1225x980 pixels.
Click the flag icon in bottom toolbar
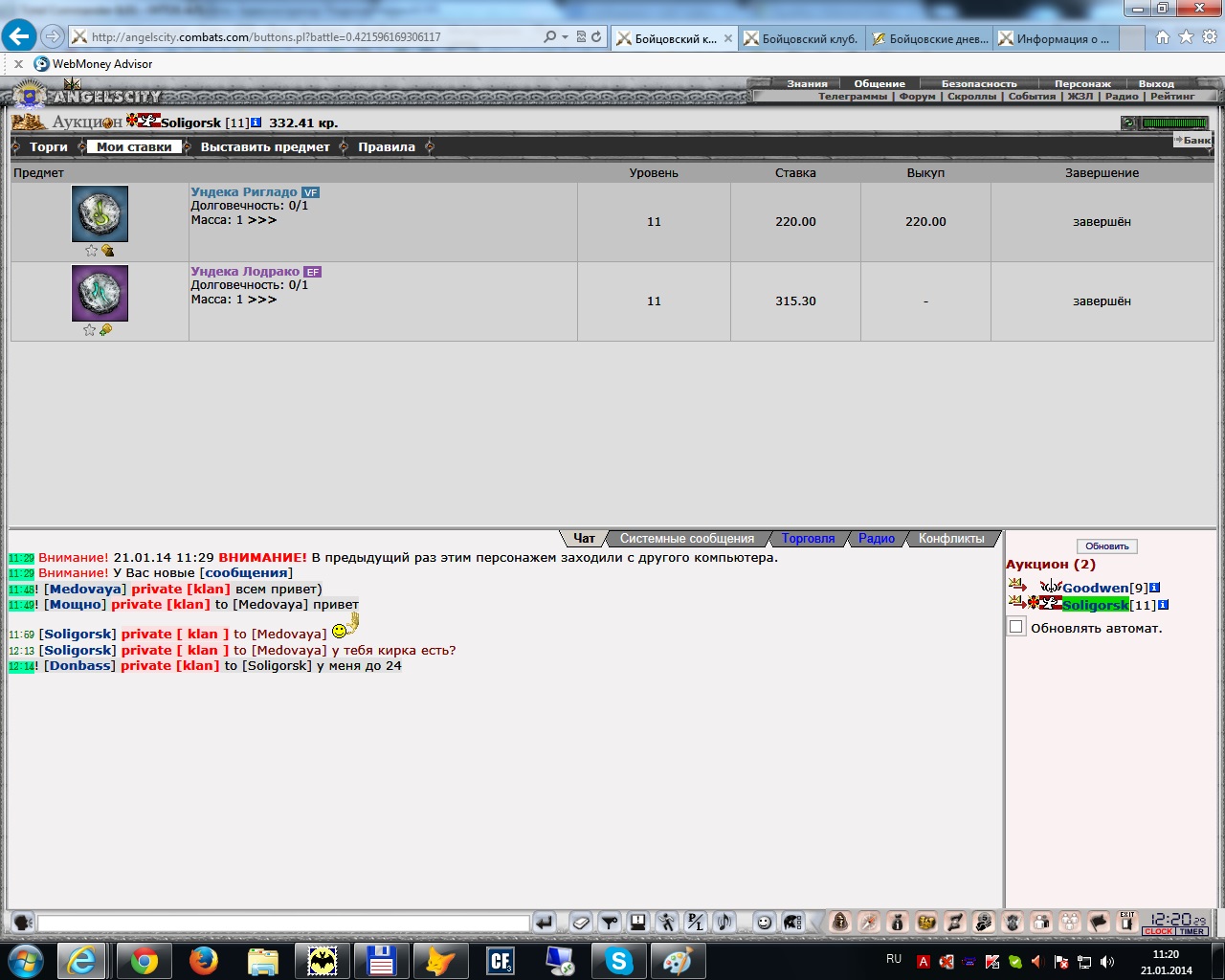1099,923
